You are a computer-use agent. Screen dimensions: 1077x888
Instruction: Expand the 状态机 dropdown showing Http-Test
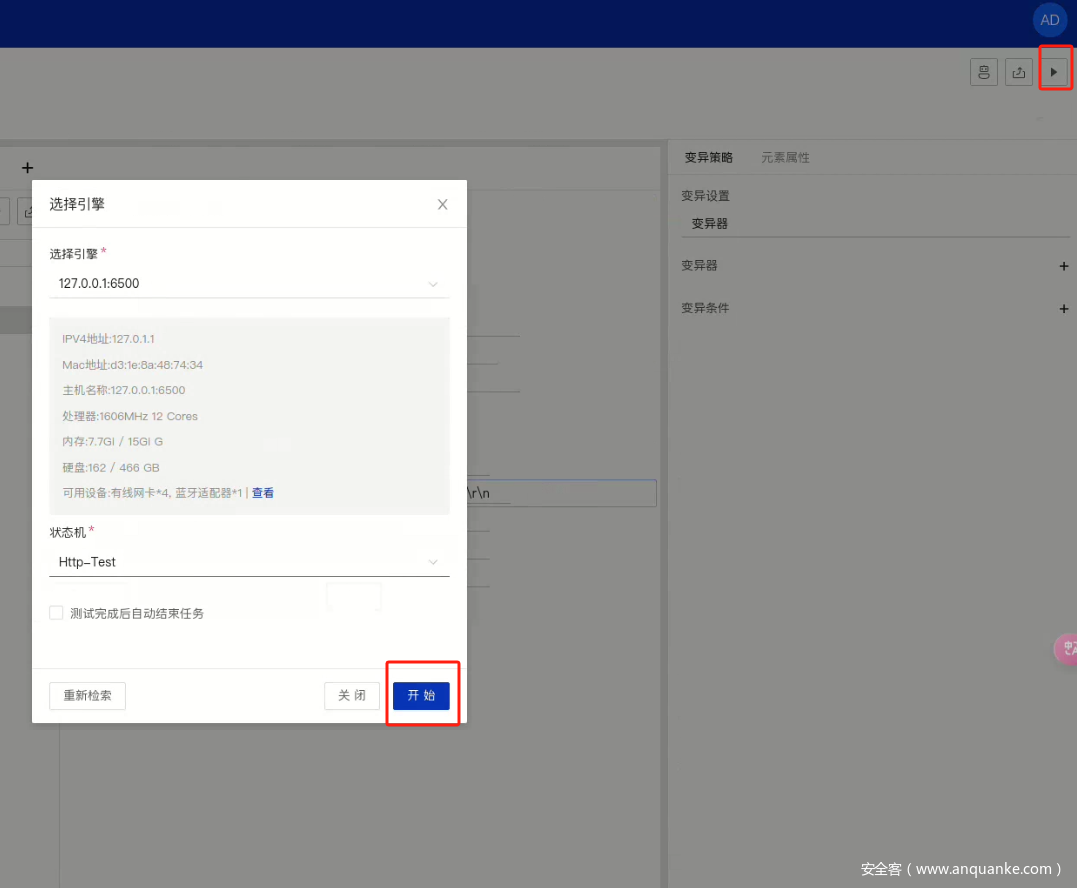[248, 562]
